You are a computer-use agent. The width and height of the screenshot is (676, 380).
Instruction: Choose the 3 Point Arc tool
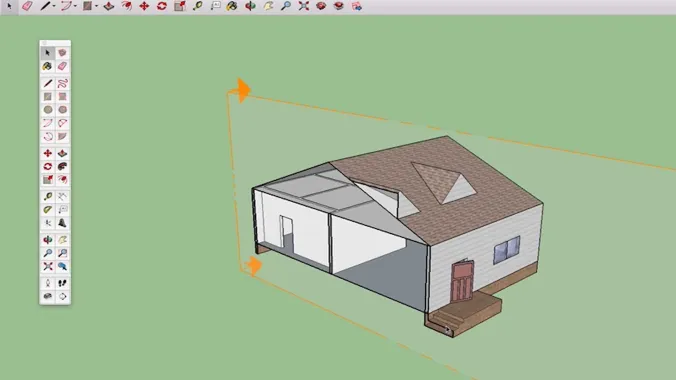tap(48, 137)
